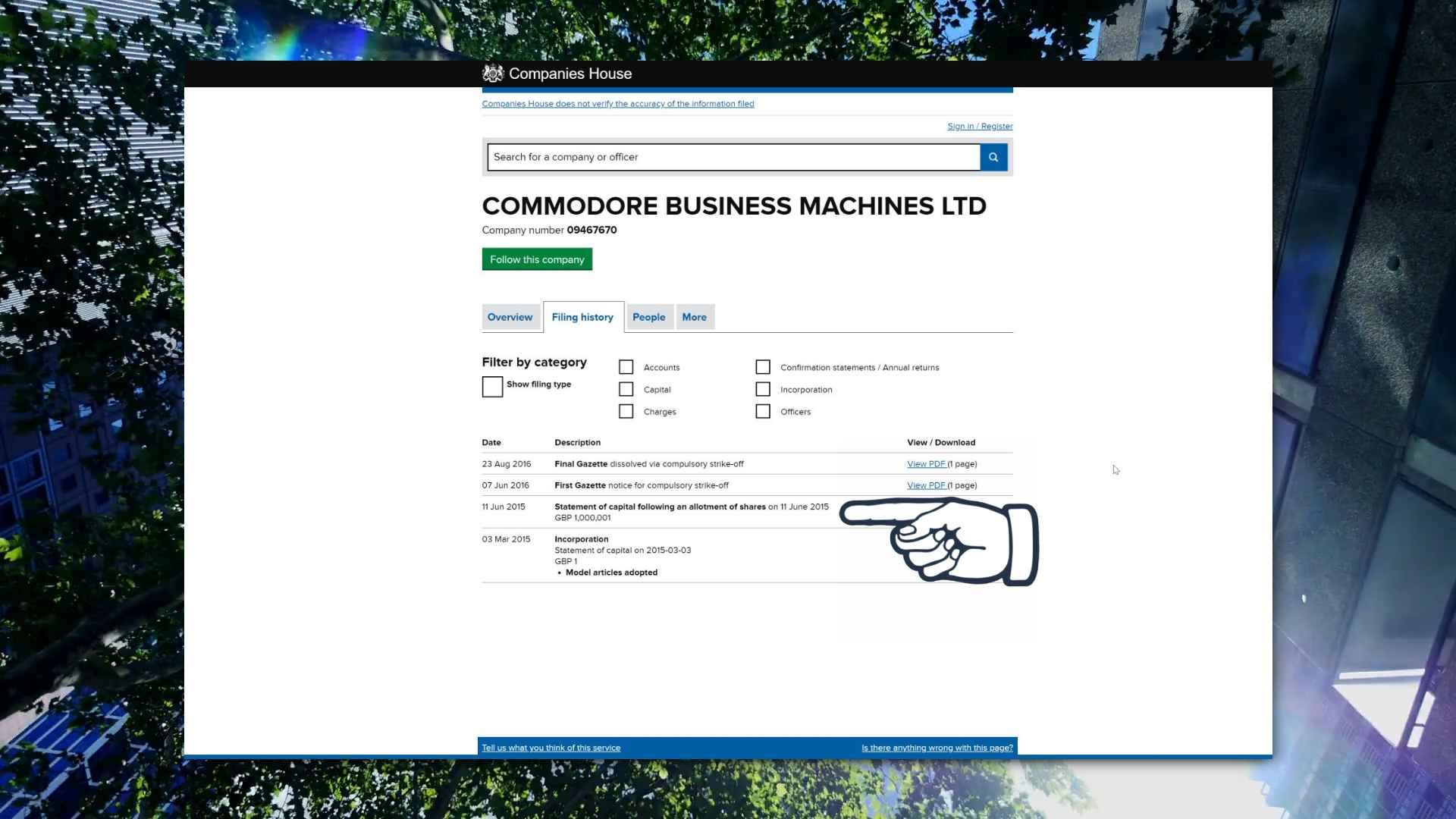Viewport: 1456px width, 819px height.
Task: Click the View / Download column header
Action: [x=941, y=443]
